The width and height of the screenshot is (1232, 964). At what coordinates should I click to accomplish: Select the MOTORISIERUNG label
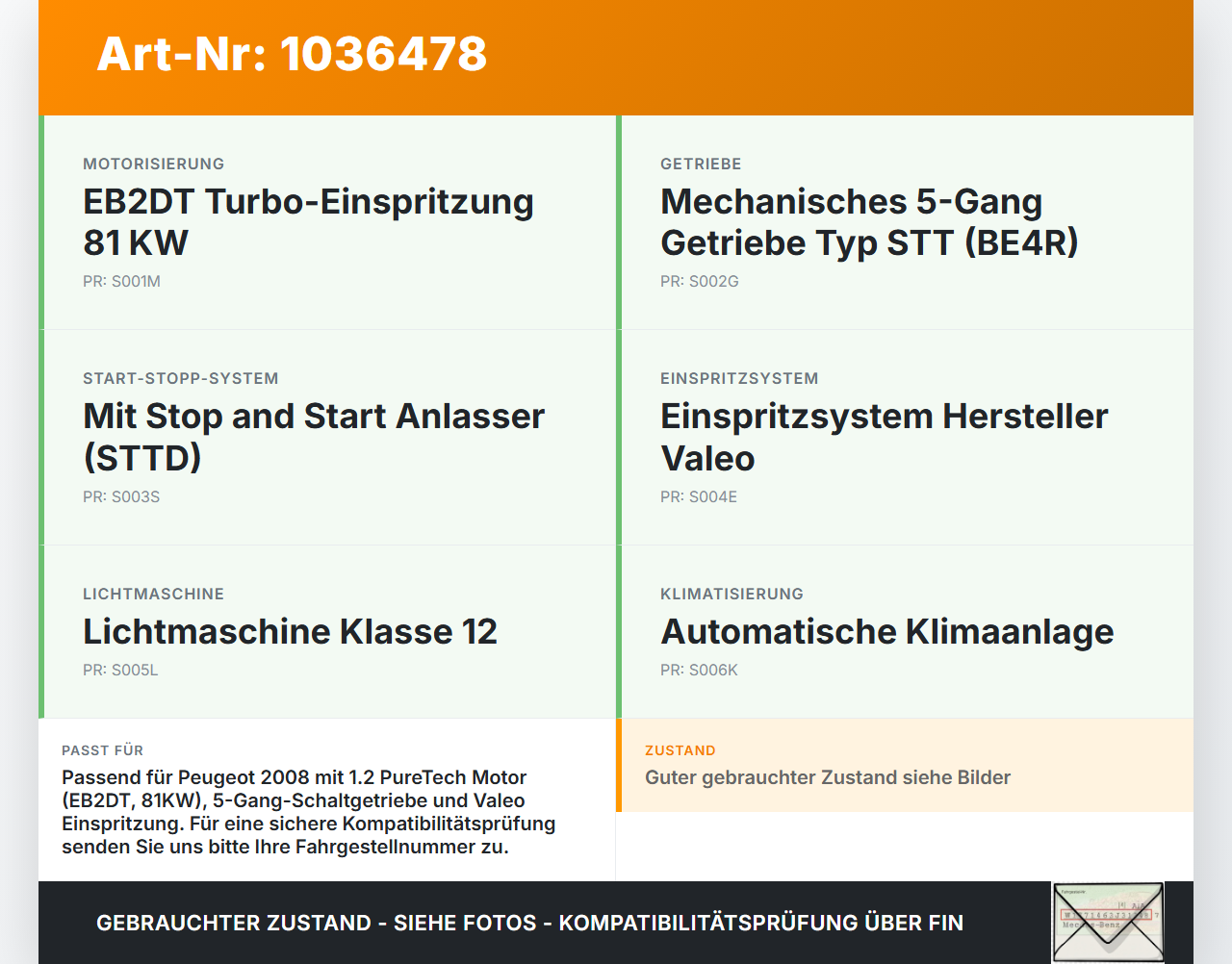point(154,165)
